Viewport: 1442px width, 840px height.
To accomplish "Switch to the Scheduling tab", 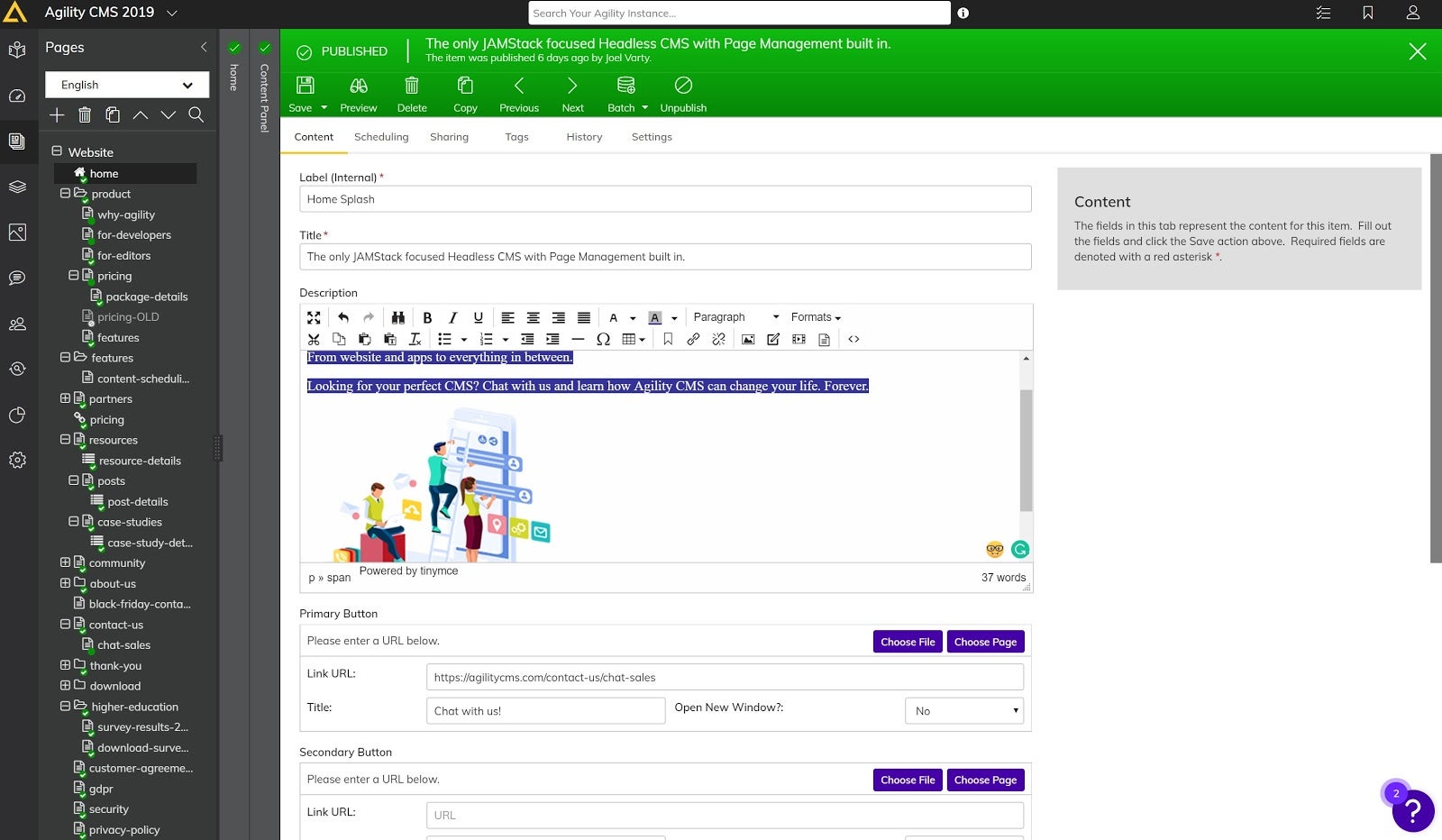I will [x=381, y=137].
